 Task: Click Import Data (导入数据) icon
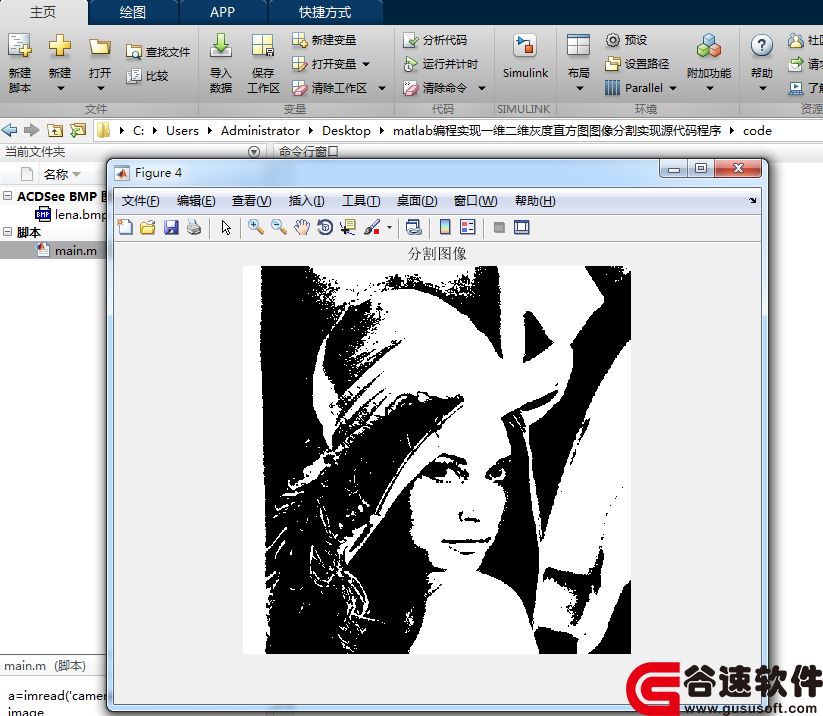pyautogui.click(x=221, y=46)
